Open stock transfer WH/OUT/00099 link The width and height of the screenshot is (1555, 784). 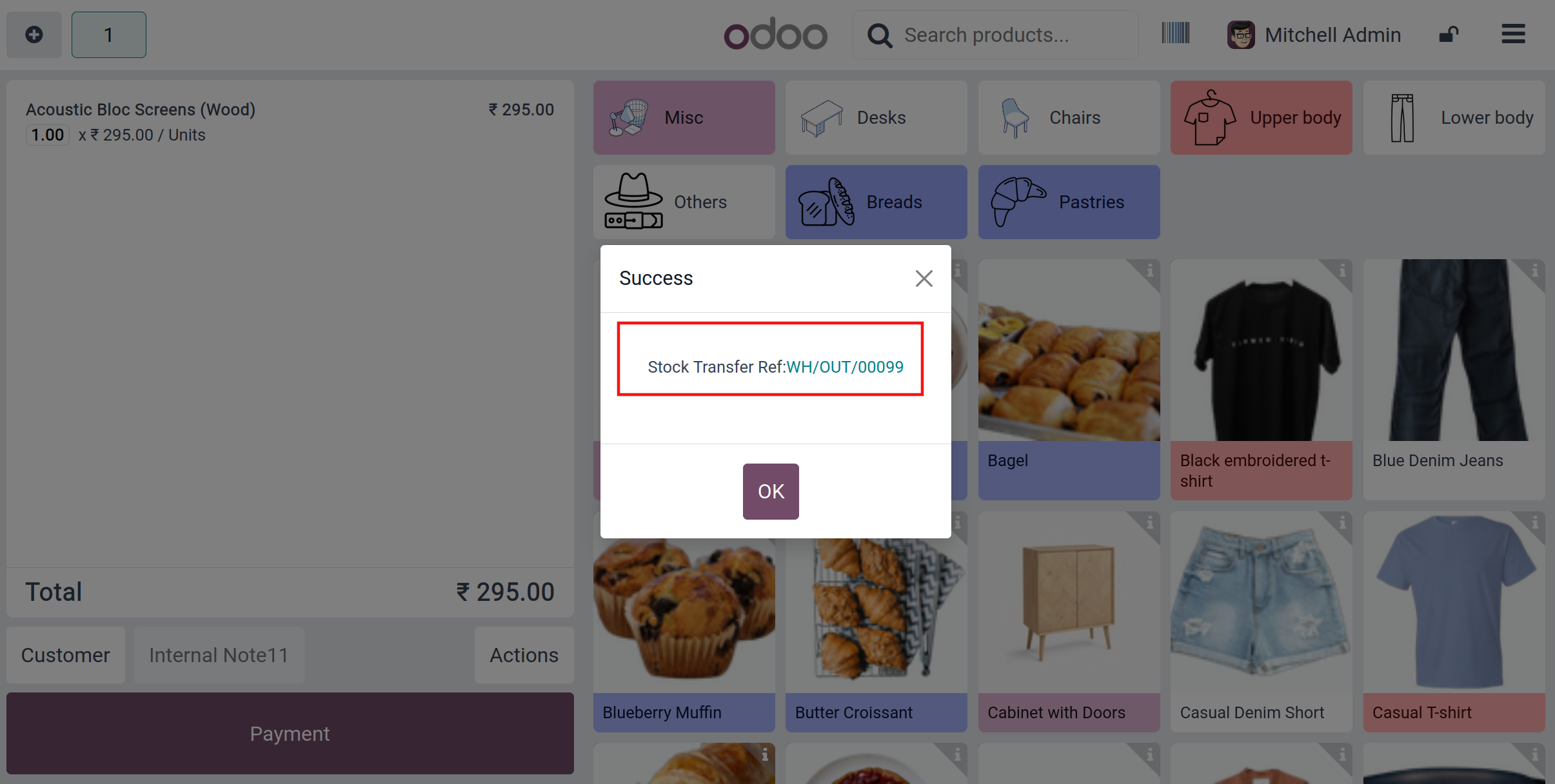coord(845,367)
